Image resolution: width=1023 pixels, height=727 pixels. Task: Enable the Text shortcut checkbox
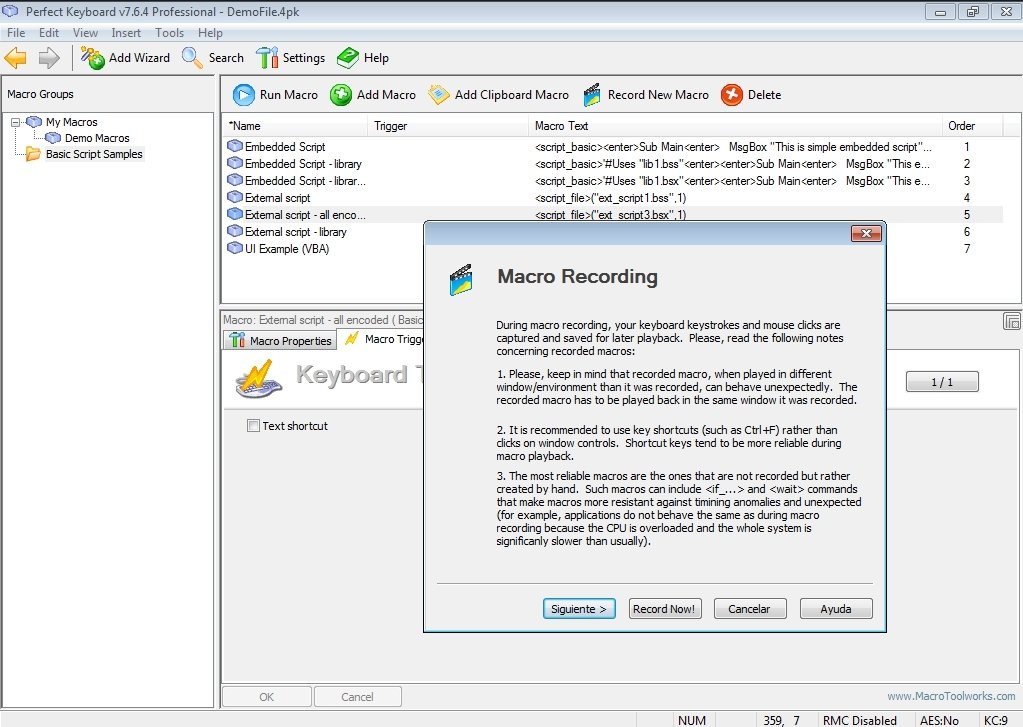tap(253, 425)
